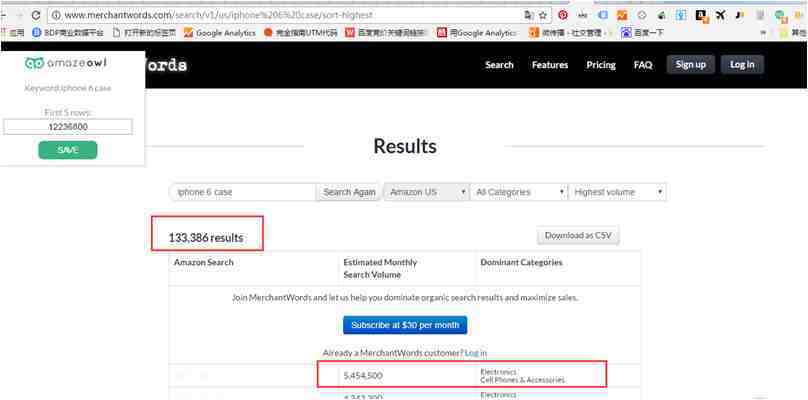Screen dimensions: 808x400
Task: Expand the All Categories dropdown
Action: click(x=519, y=192)
